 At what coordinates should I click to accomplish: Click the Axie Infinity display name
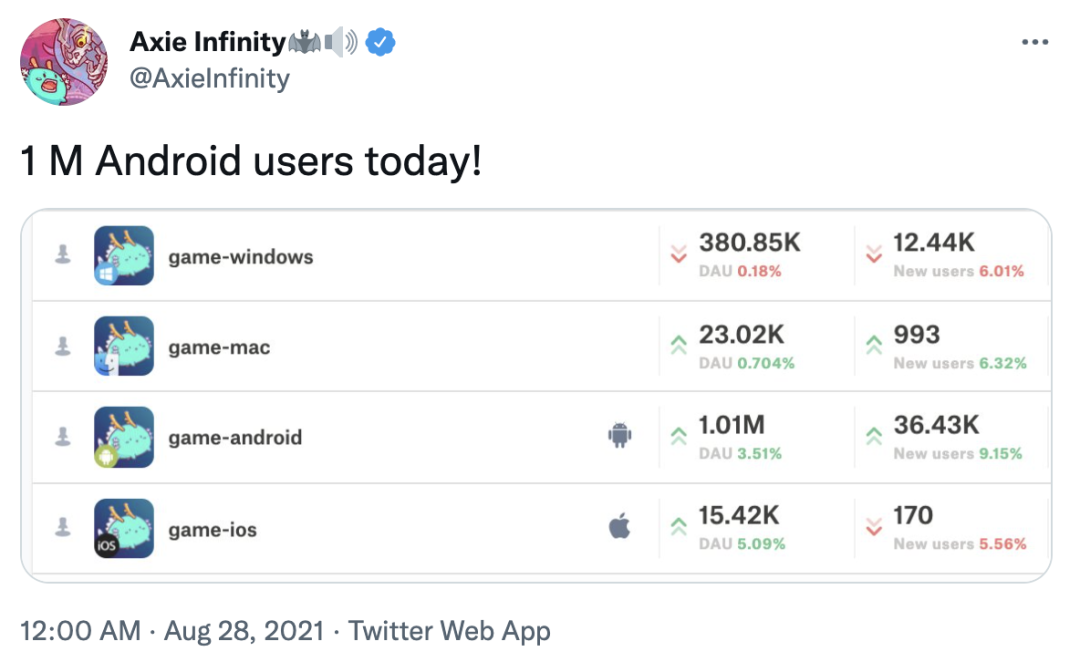pos(207,42)
